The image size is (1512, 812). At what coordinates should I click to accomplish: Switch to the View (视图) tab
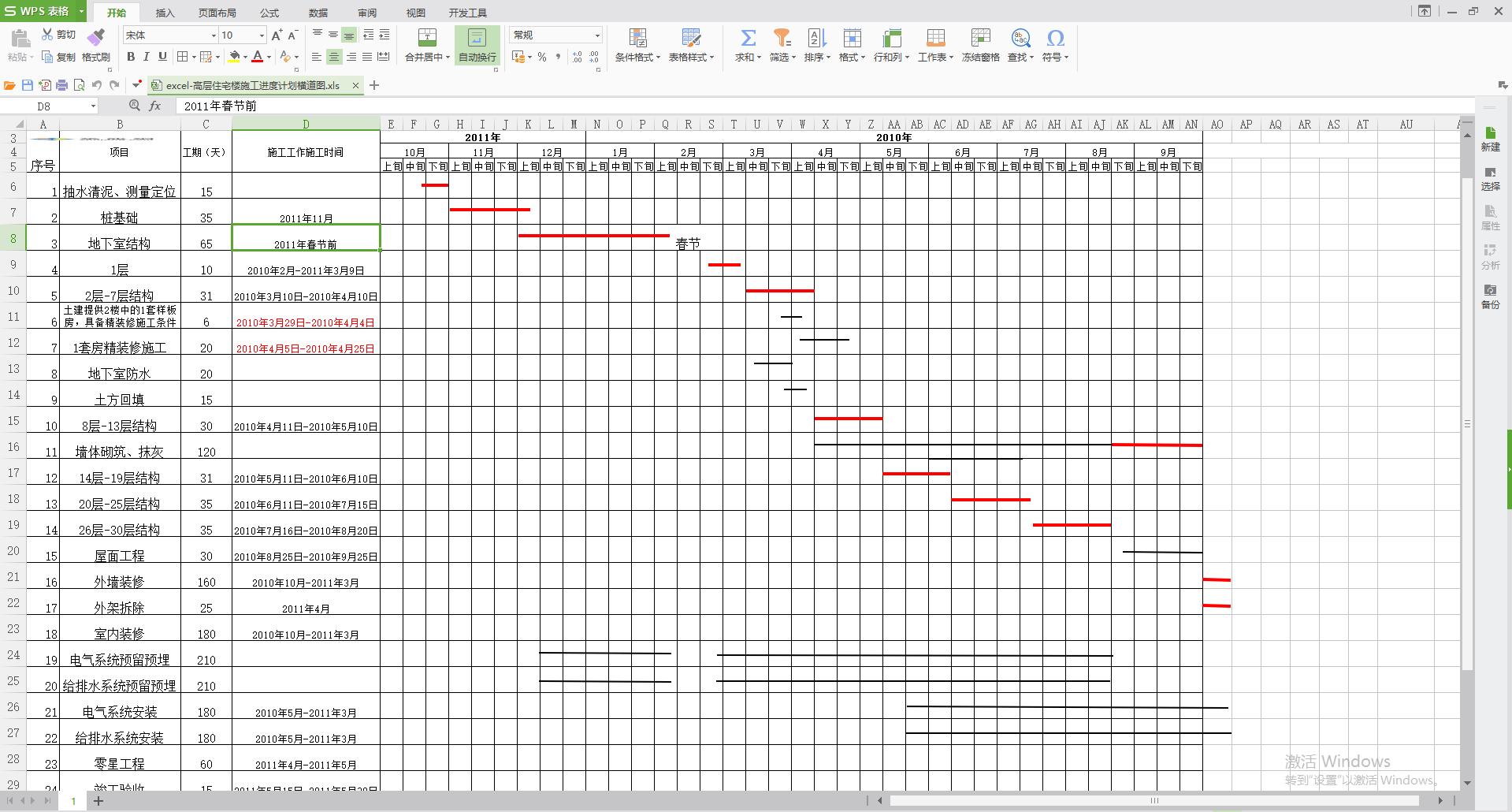click(415, 13)
